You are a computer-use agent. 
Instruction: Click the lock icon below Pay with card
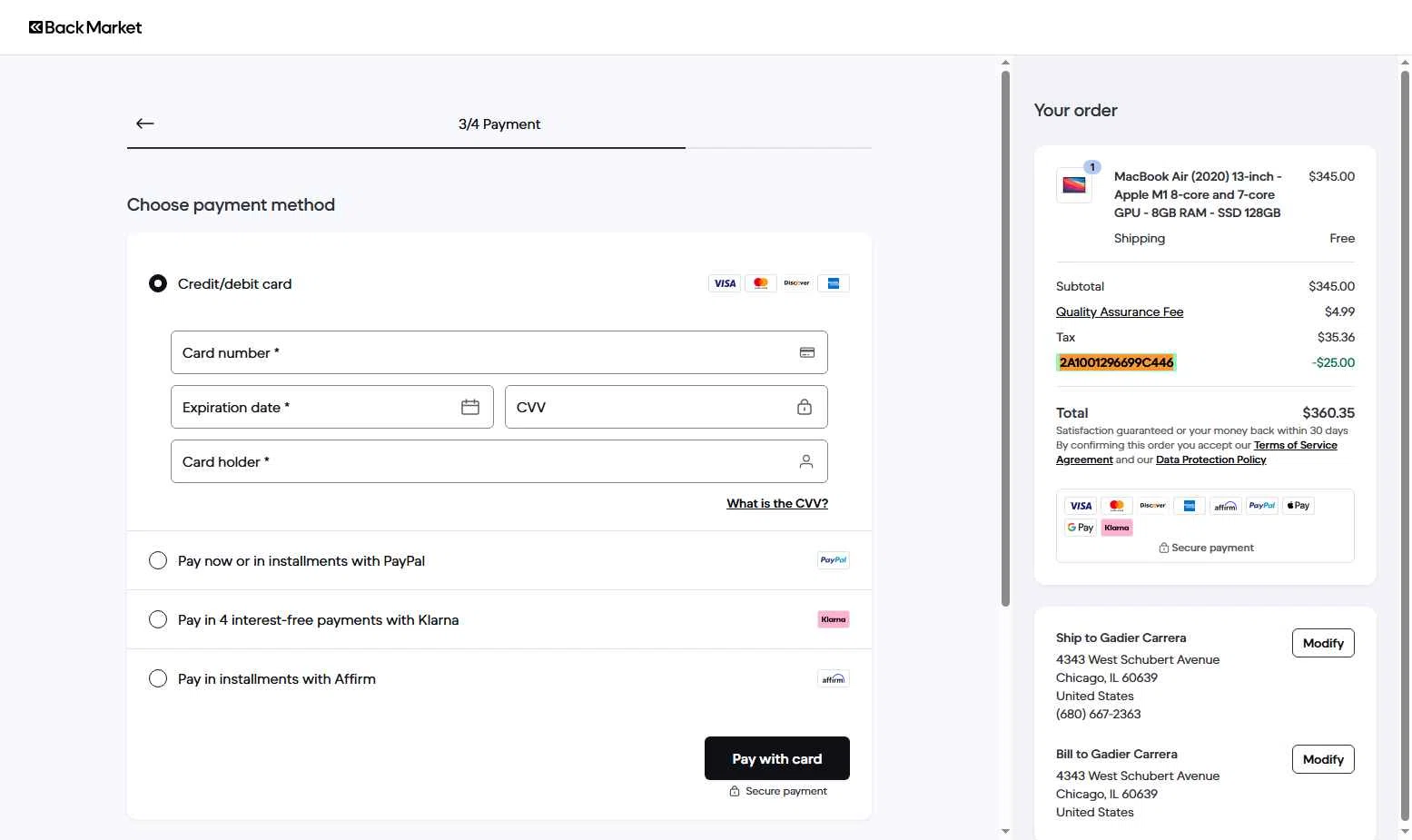pos(735,791)
